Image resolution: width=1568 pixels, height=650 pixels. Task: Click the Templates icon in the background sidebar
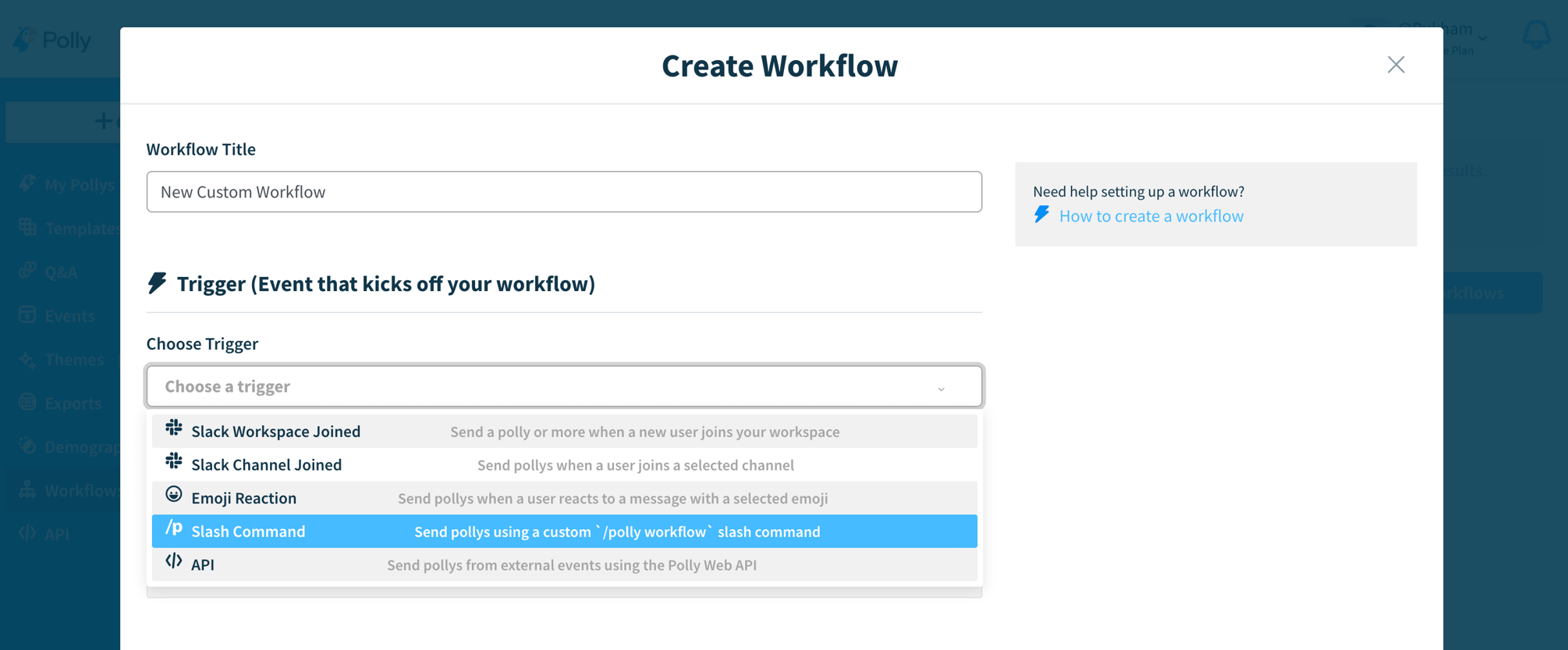(27, 228)
